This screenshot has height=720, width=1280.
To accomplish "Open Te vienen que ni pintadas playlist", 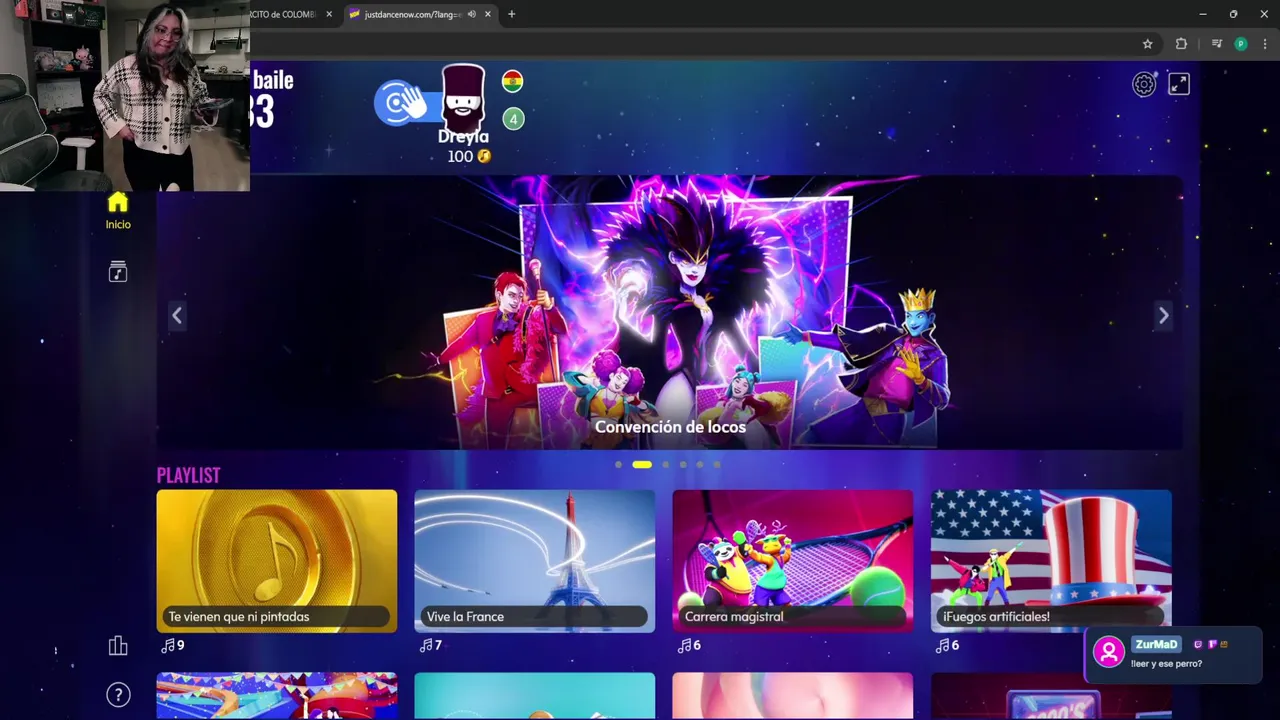I will tap(277, 561).
